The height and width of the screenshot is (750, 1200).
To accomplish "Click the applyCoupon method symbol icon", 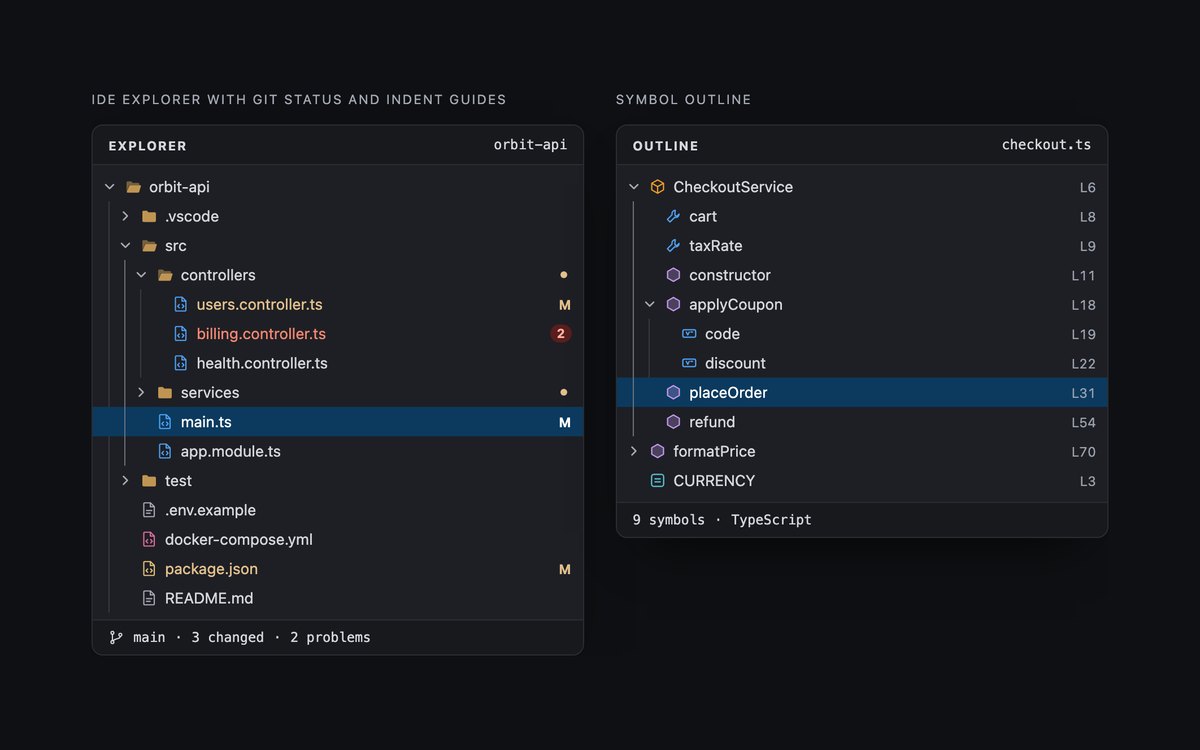I will [673, 305].
